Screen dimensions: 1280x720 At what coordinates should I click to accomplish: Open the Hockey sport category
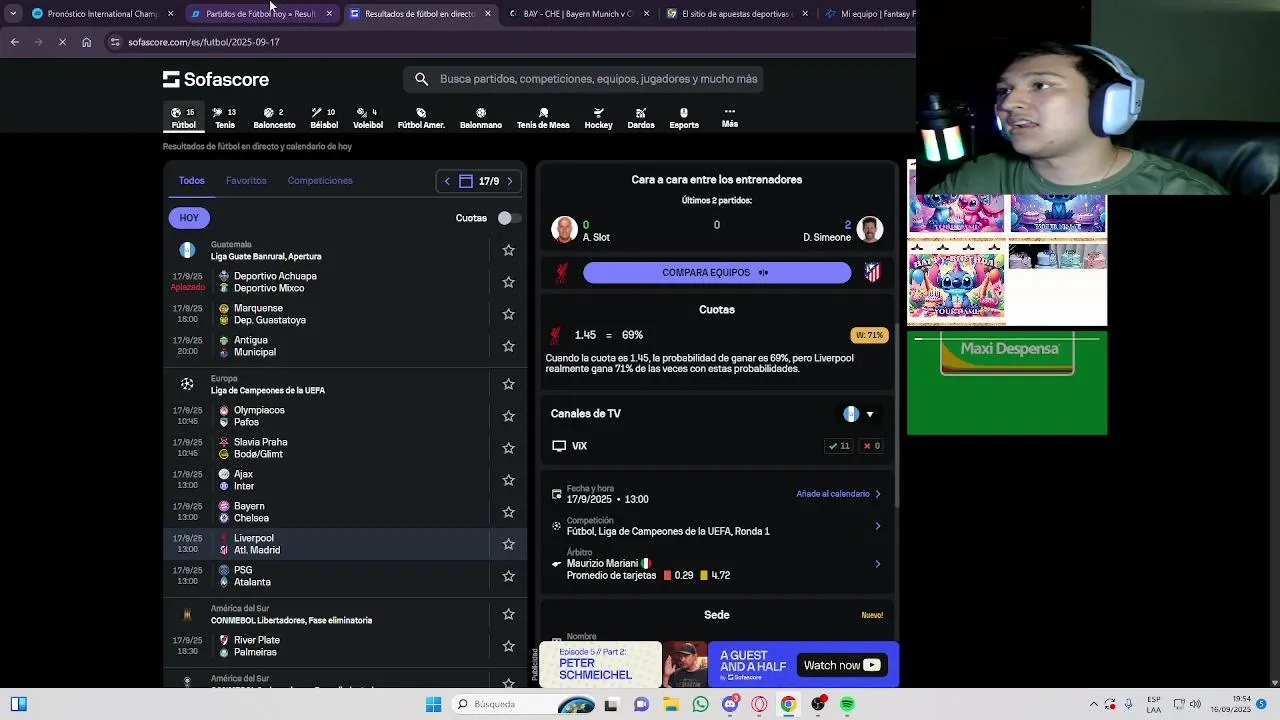click(598, 118)
